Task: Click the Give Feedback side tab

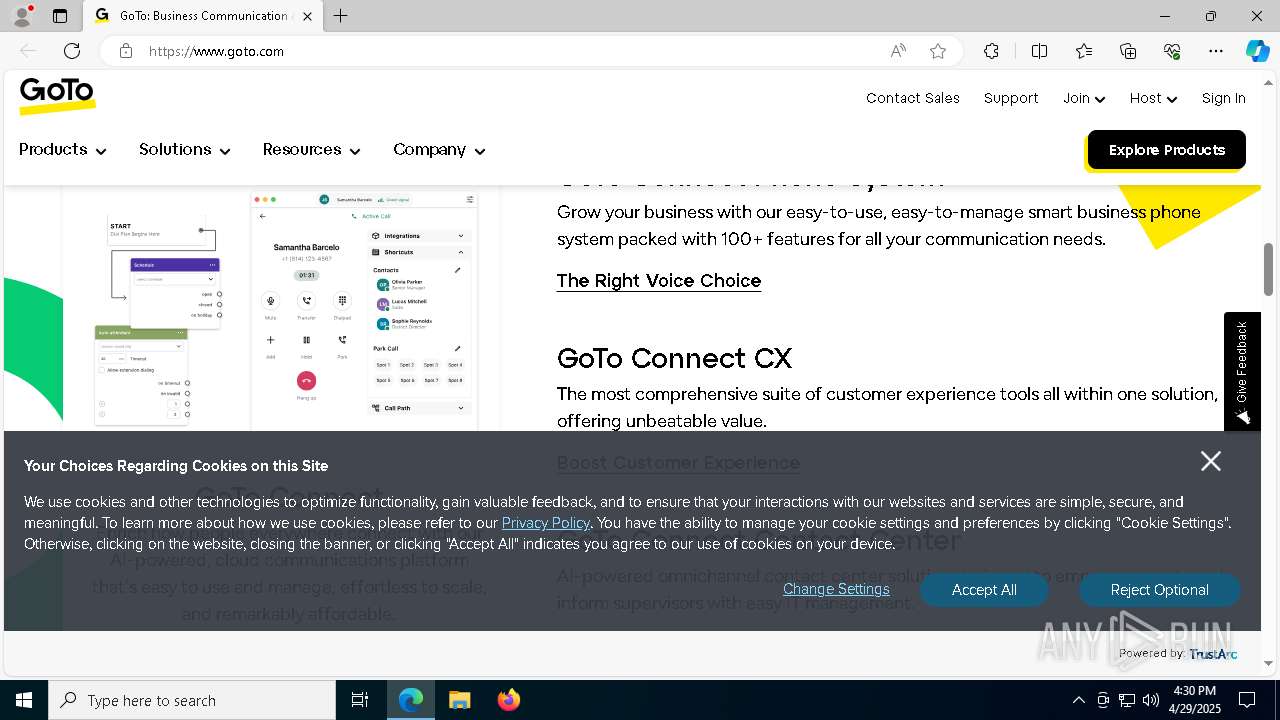Action: 1242,372
